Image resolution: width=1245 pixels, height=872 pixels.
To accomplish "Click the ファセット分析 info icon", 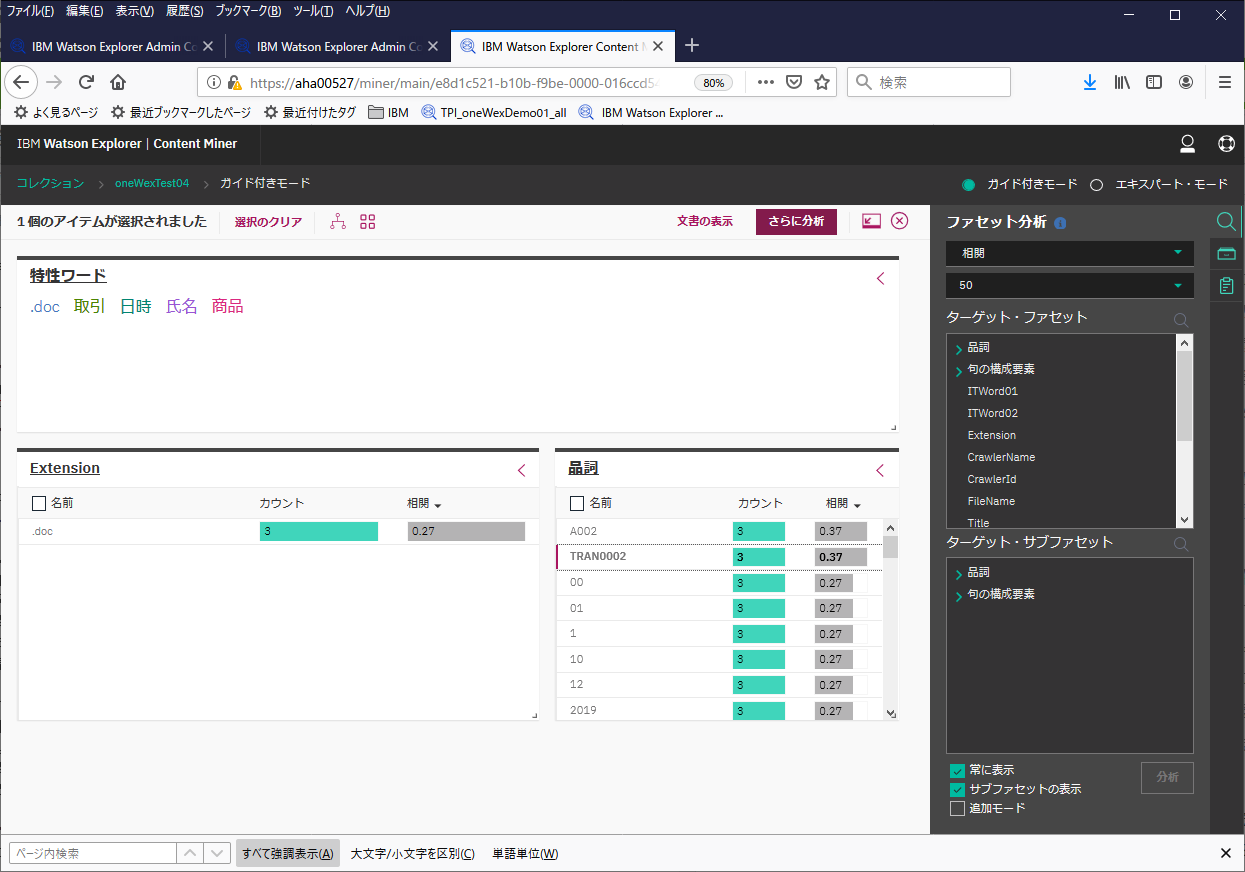I will coord(1060,223).
